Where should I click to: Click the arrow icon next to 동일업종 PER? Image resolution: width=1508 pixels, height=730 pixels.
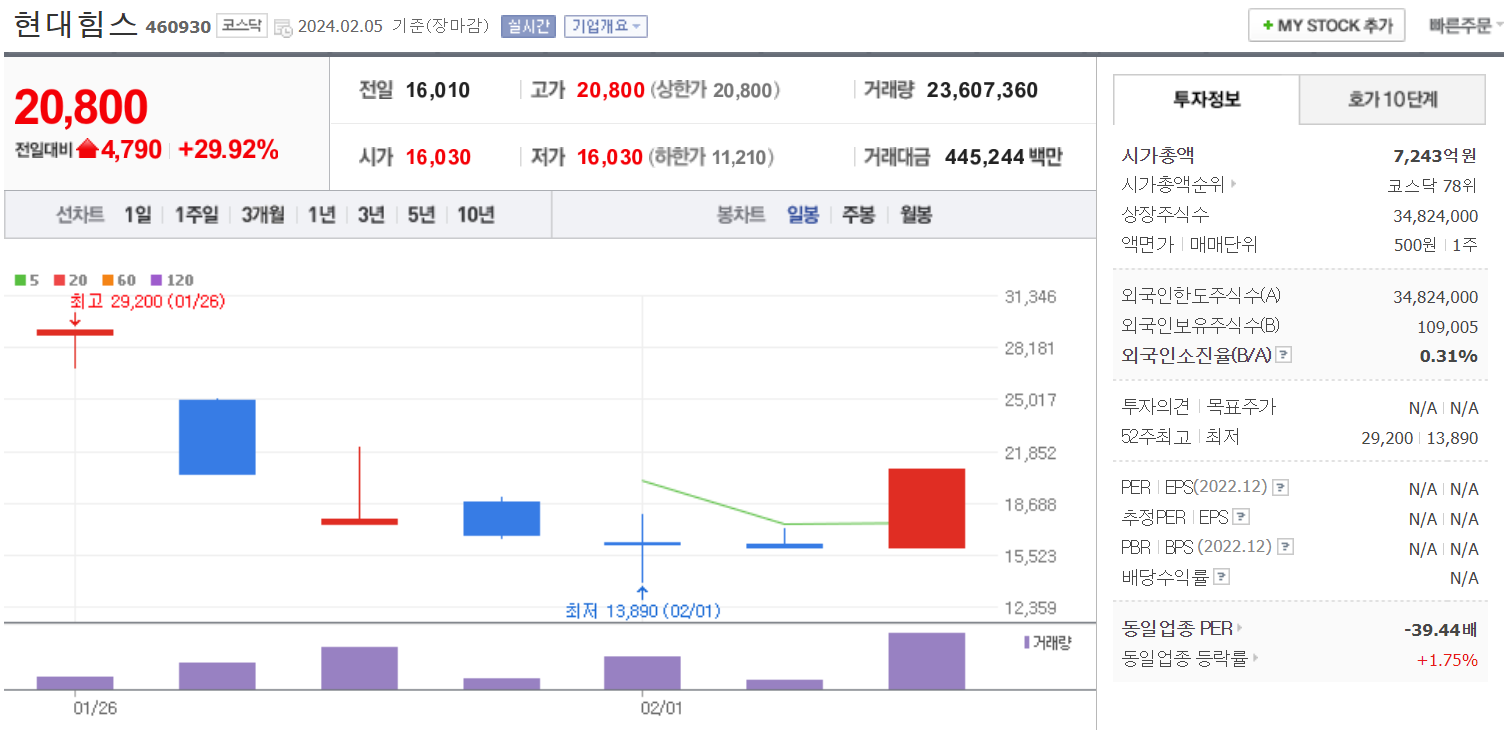[x=1239, y=629]
